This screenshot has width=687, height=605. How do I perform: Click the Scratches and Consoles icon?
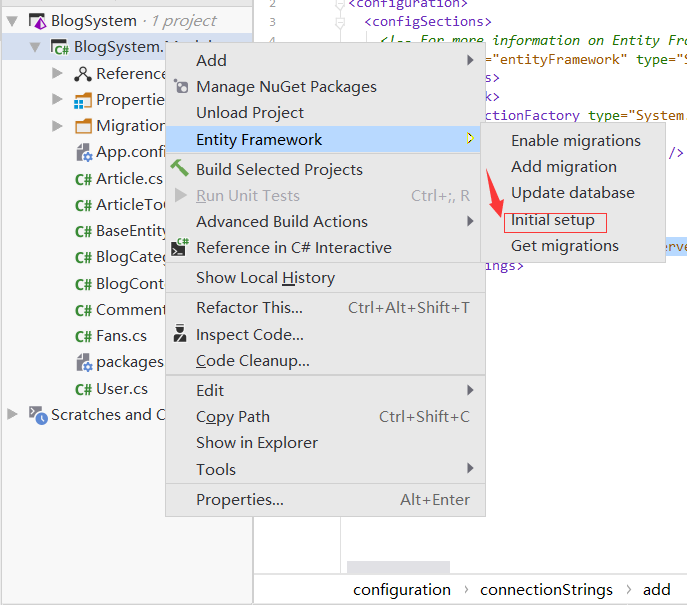[x=38, y=415]
